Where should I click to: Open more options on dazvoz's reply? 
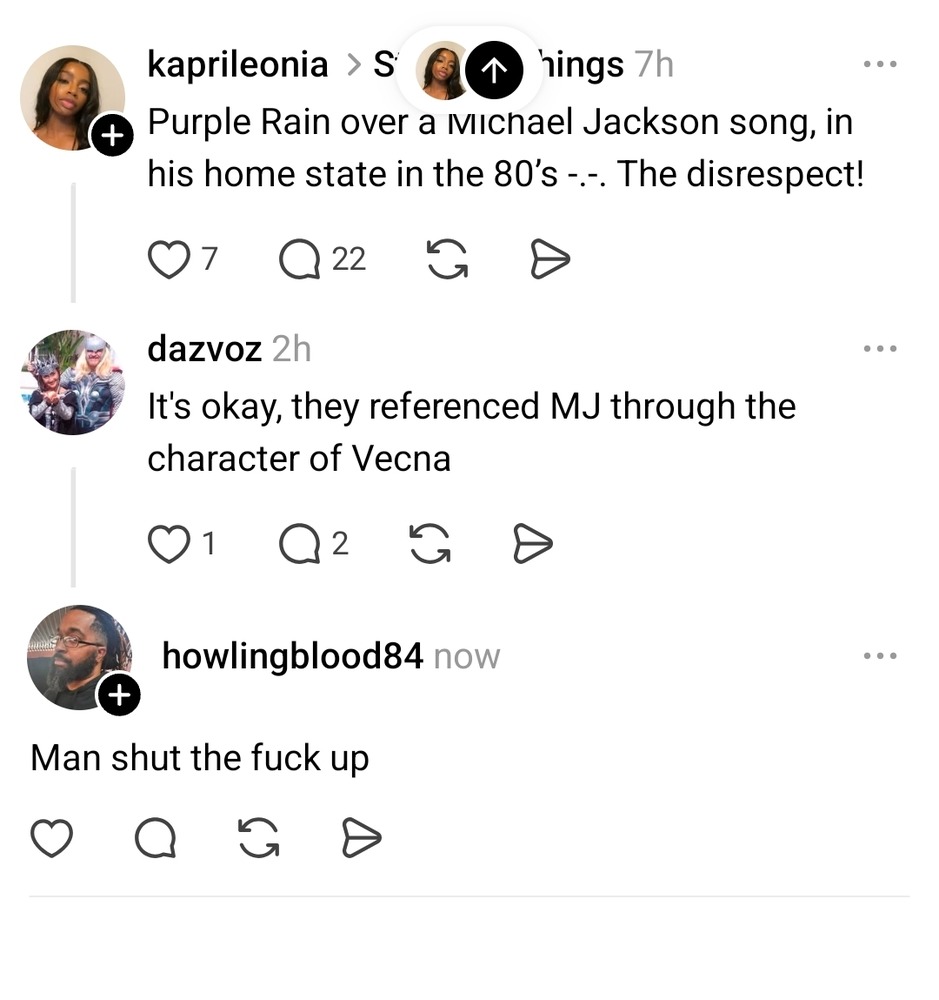click(880, 349)
